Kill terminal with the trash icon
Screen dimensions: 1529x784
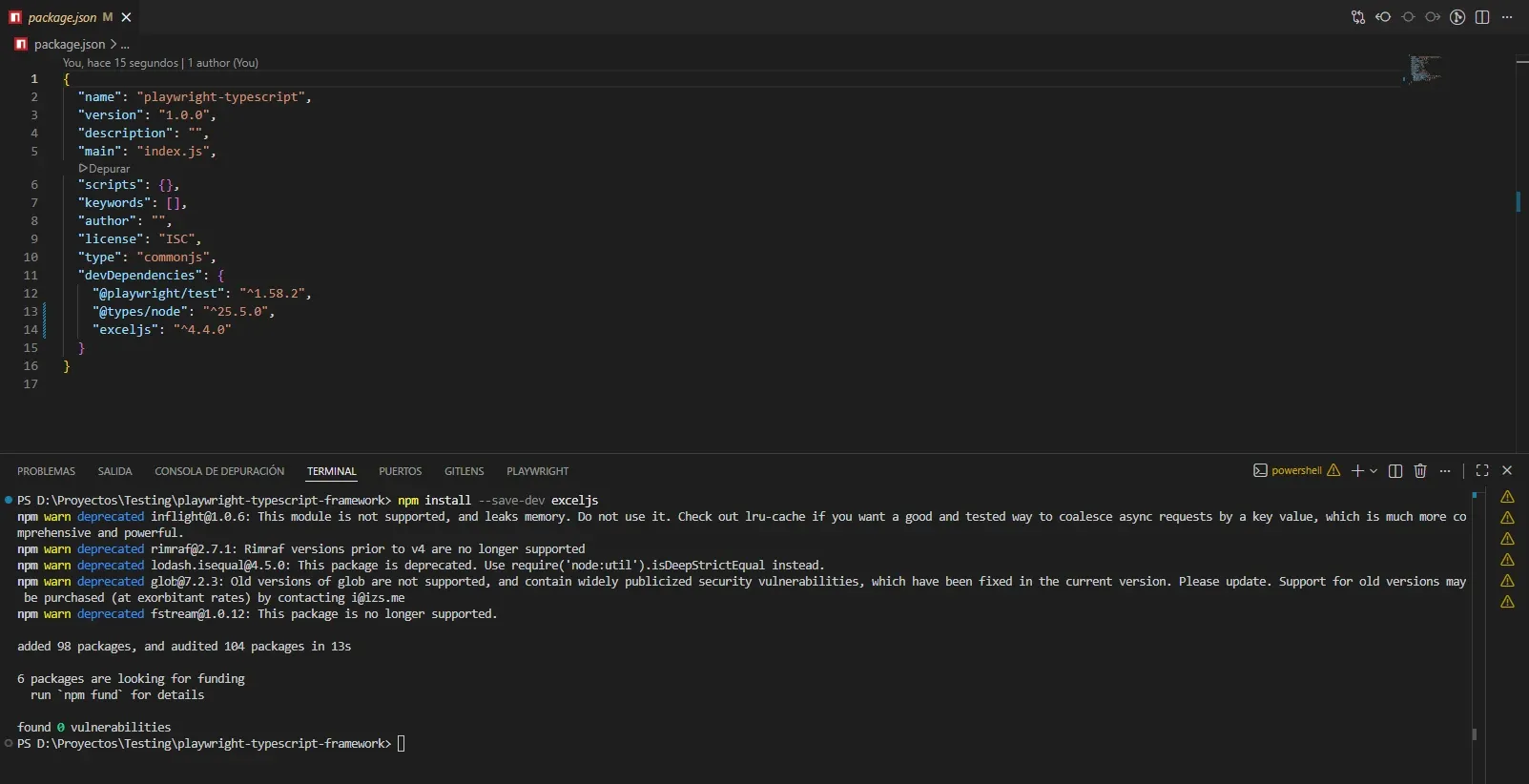pyautogui.click(x=1420, y=470)
